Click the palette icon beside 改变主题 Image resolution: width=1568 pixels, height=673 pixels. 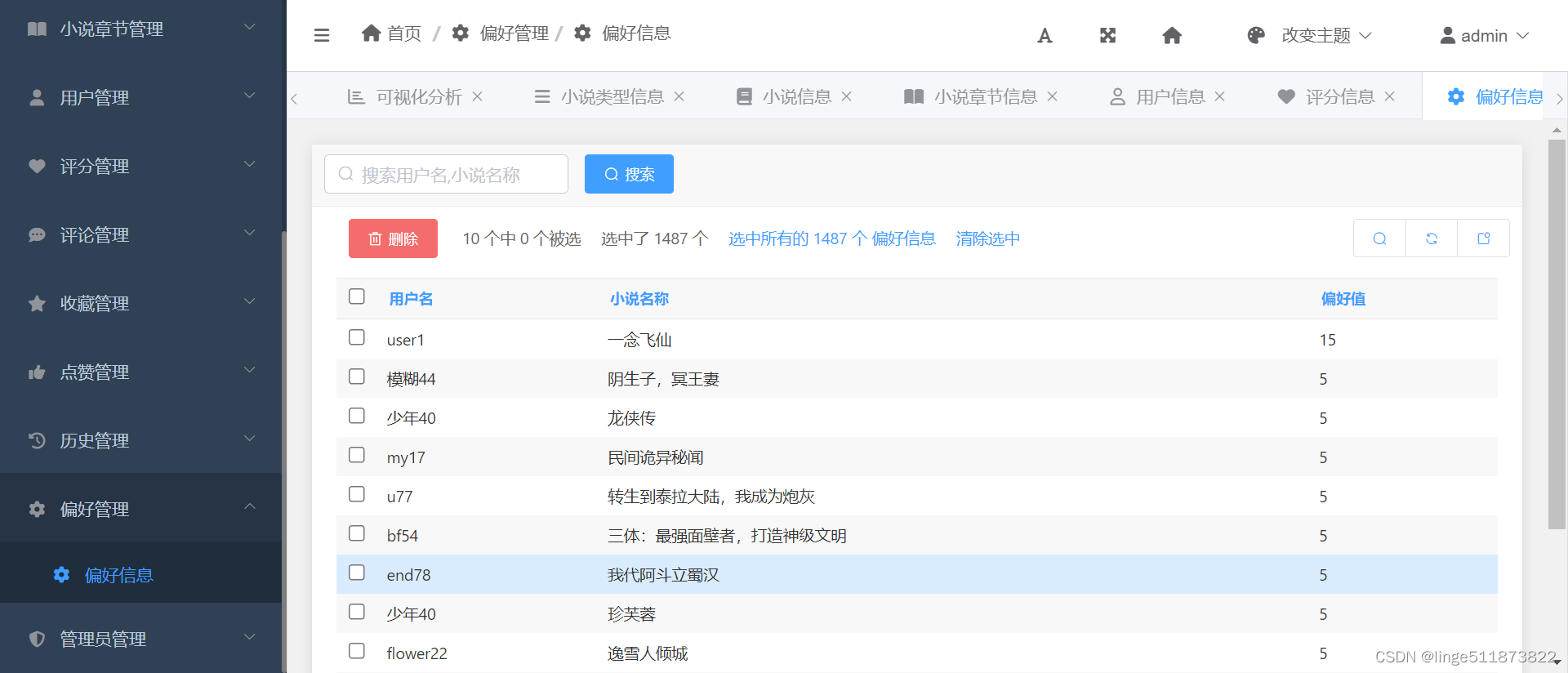click(1256, 35)
